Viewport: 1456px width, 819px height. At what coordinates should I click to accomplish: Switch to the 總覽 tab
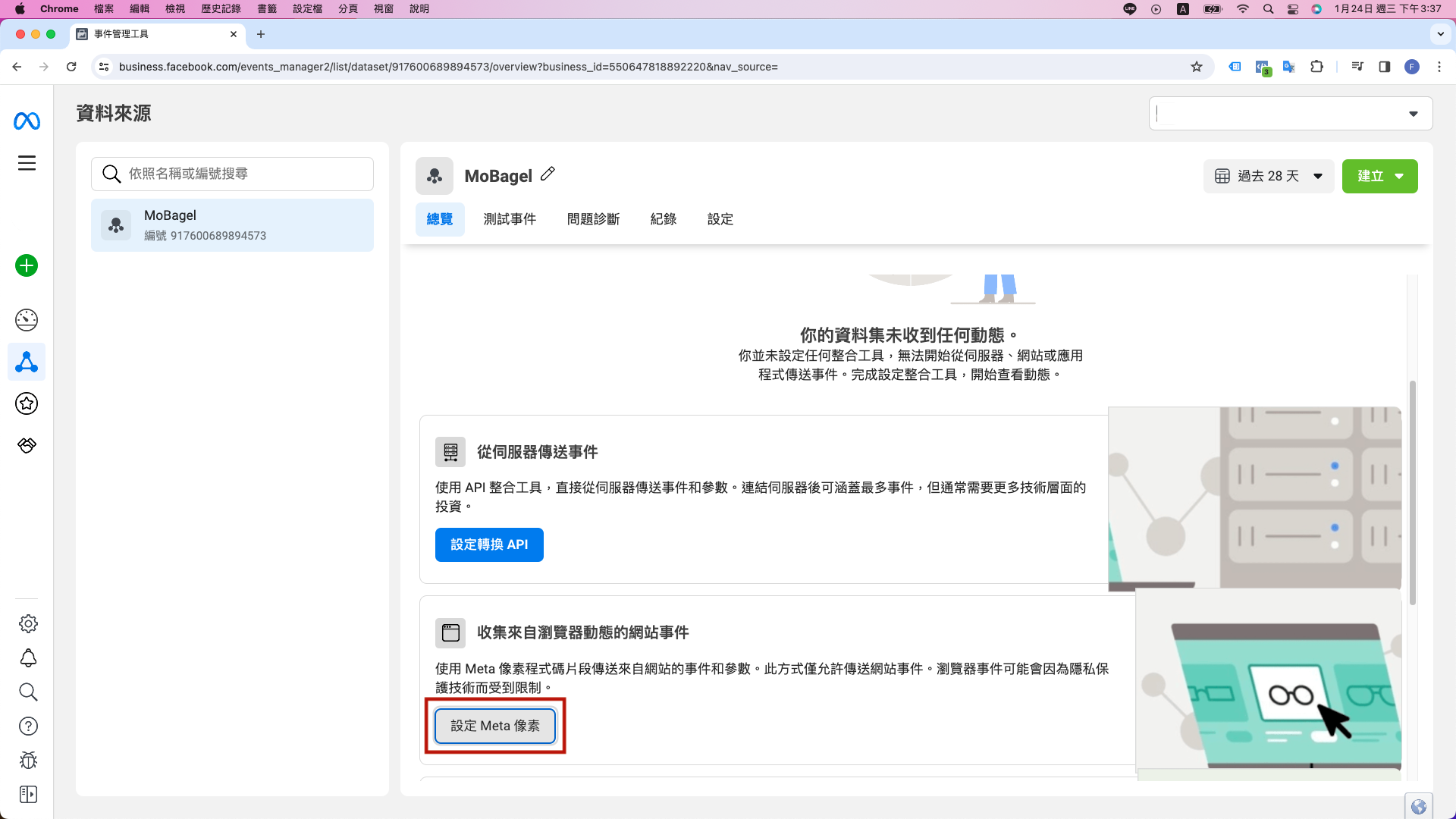[x=440, y=219]
